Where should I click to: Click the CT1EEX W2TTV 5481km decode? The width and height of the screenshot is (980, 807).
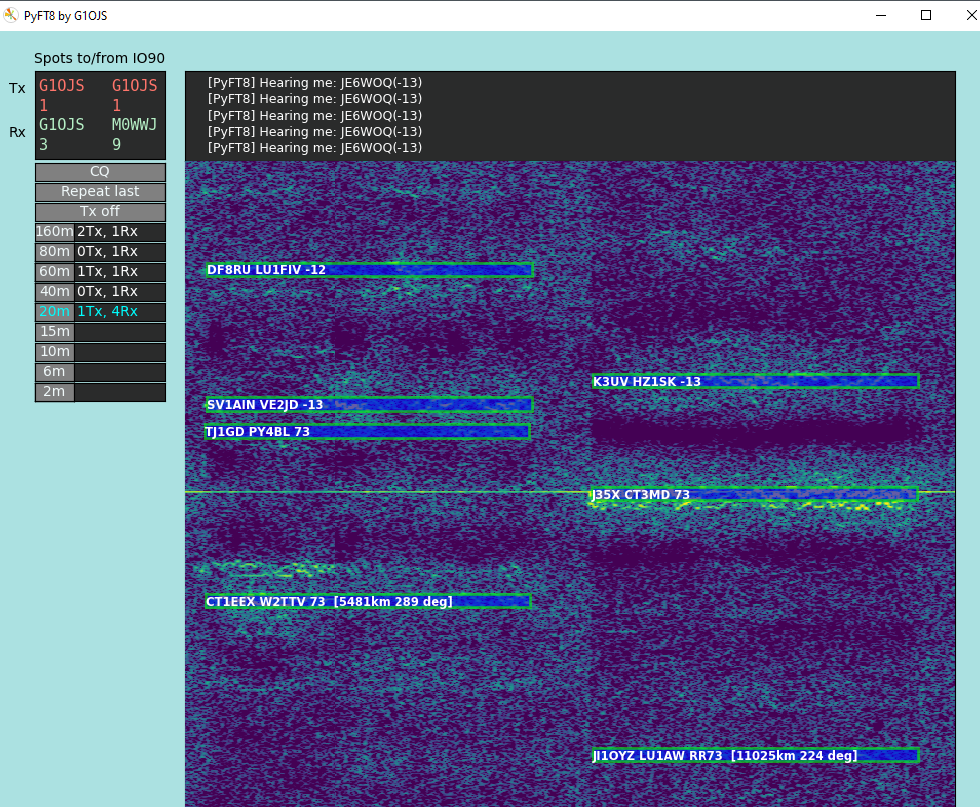[x=368, y=601]
